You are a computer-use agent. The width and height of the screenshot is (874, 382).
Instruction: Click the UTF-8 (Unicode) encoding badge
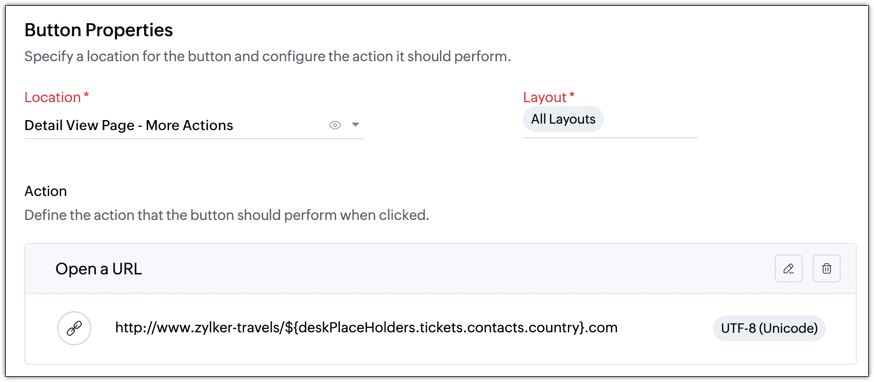(769, 328)
